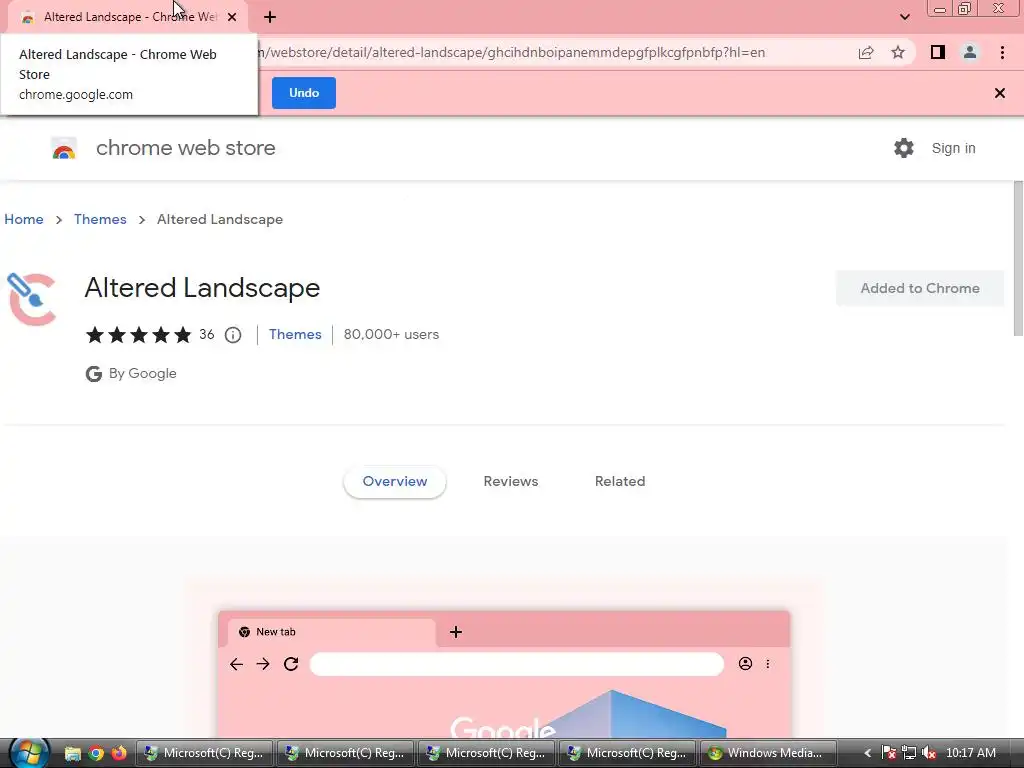
Task: Click Added to Chrome button
Action: (920, 288)
